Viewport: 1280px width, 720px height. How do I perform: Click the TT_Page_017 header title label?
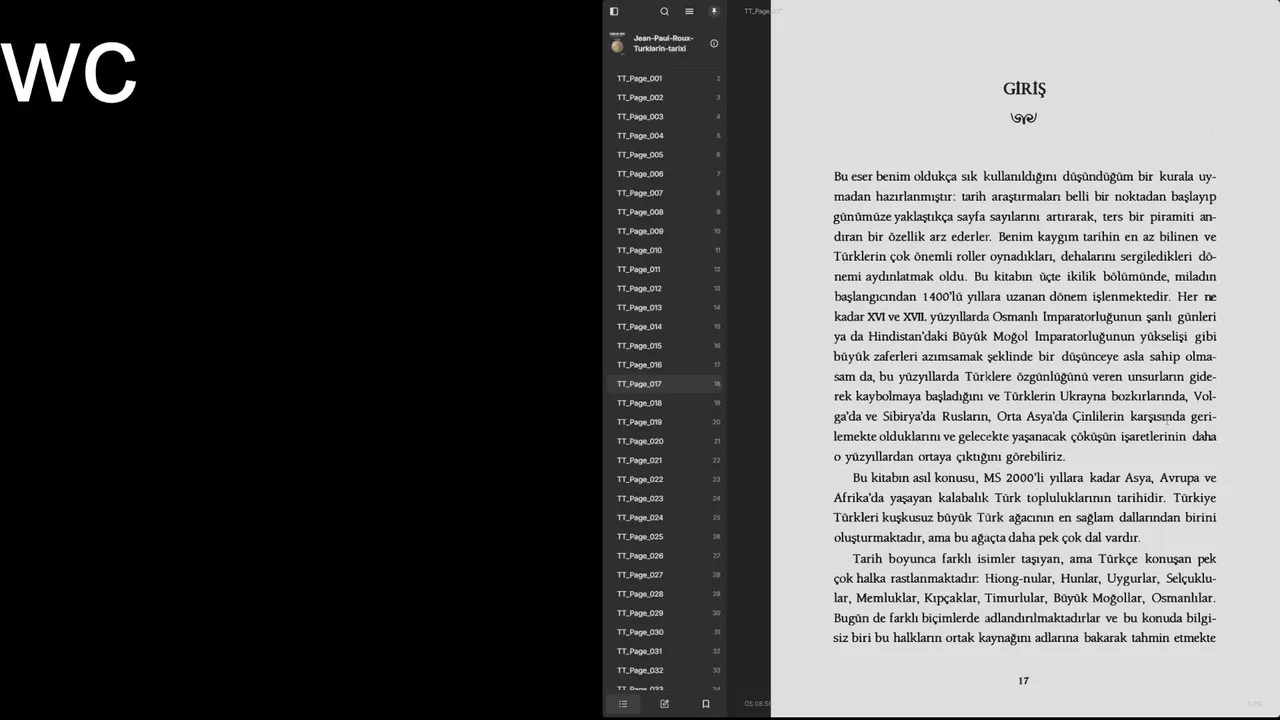tap(762, 11)
